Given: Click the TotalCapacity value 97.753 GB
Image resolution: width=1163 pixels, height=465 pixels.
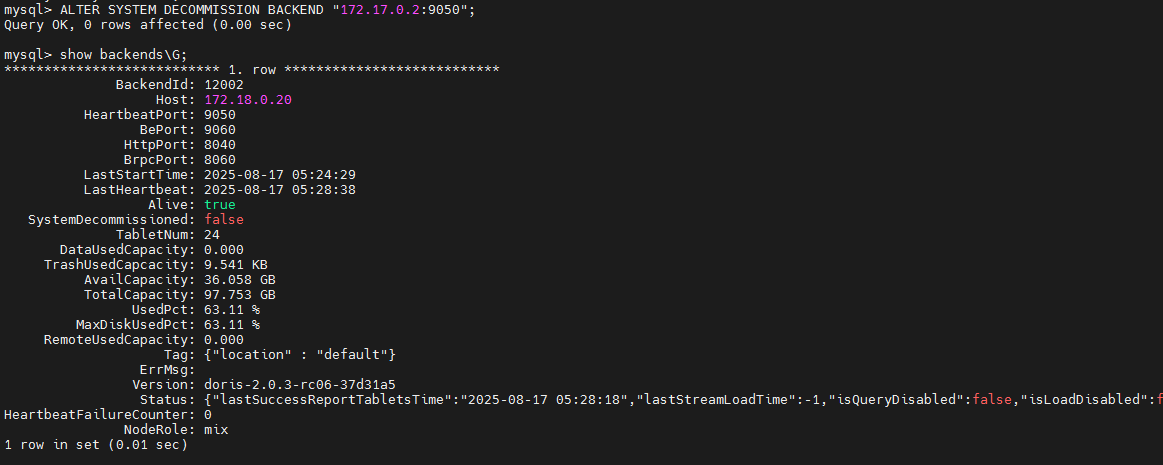Looking at the screenshot, I should 239,295.
